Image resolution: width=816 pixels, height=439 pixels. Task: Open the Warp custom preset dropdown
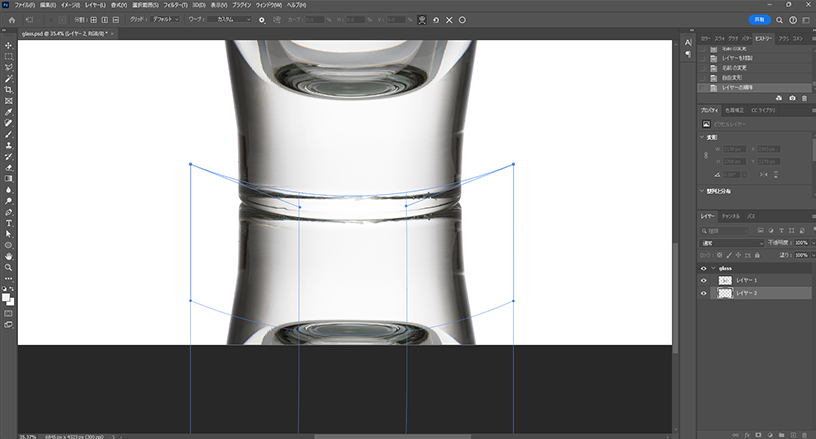click(230, 19)
